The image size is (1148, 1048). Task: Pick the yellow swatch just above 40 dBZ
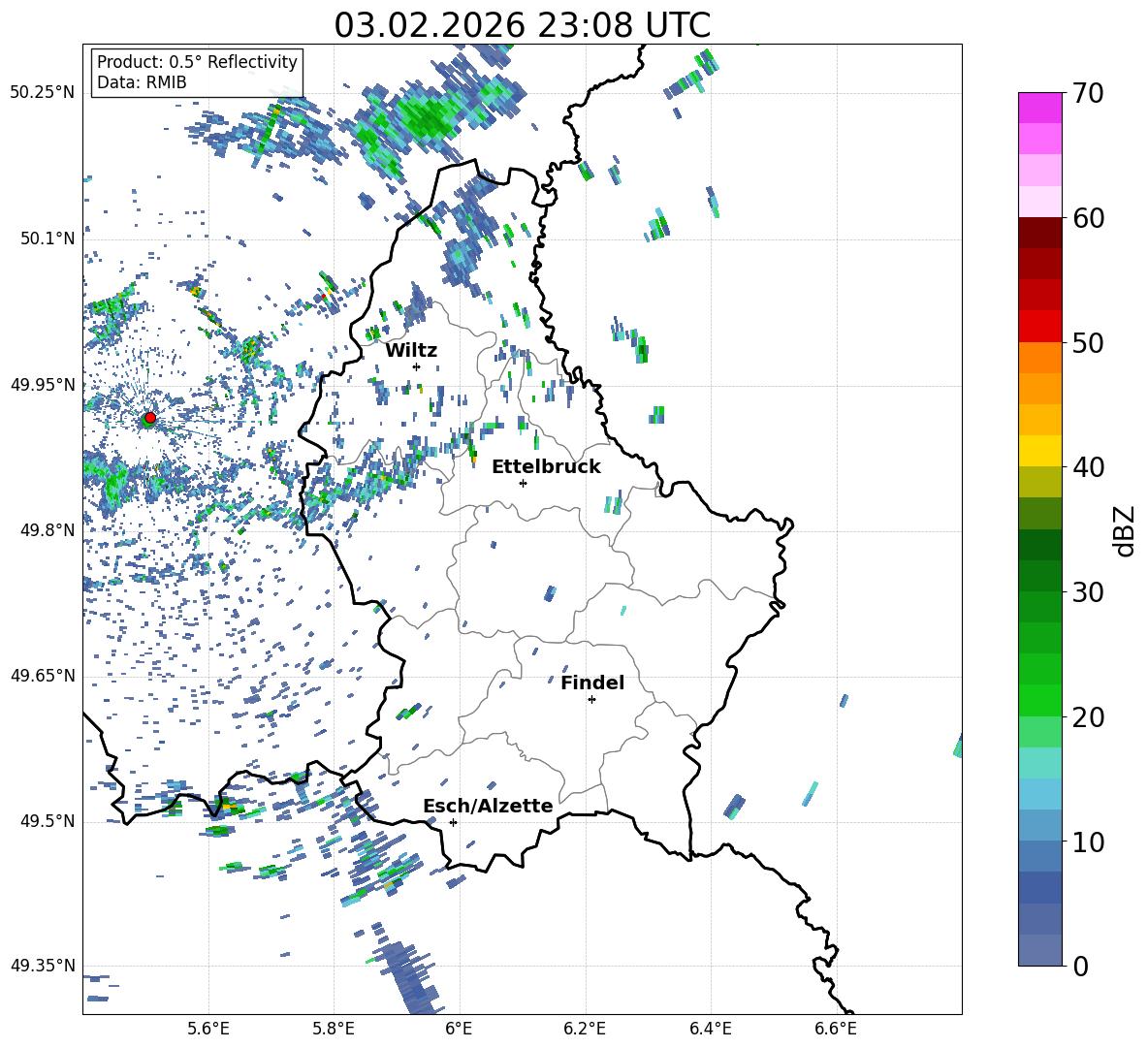click(x=1040, y=451)
